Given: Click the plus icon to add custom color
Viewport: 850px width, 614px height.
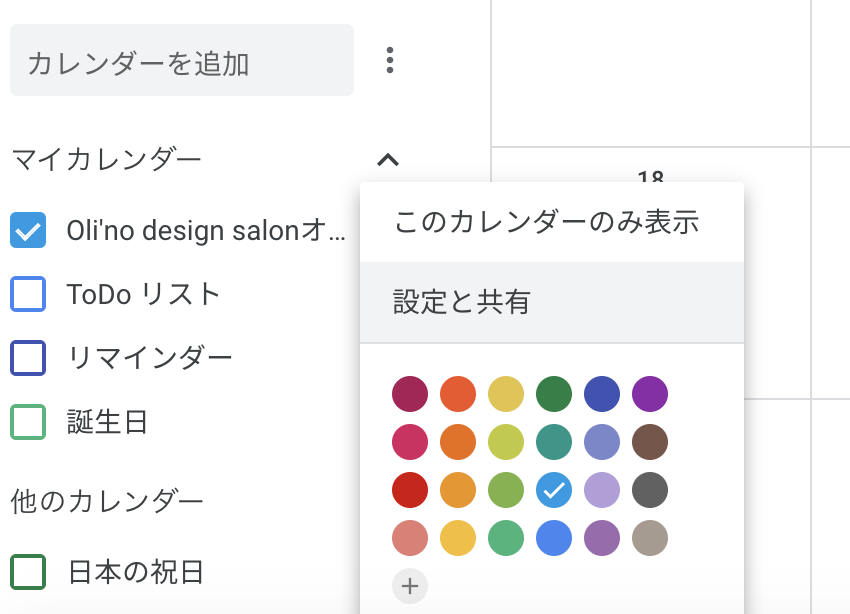Looking at the screenshot, I should pos(410,586).
